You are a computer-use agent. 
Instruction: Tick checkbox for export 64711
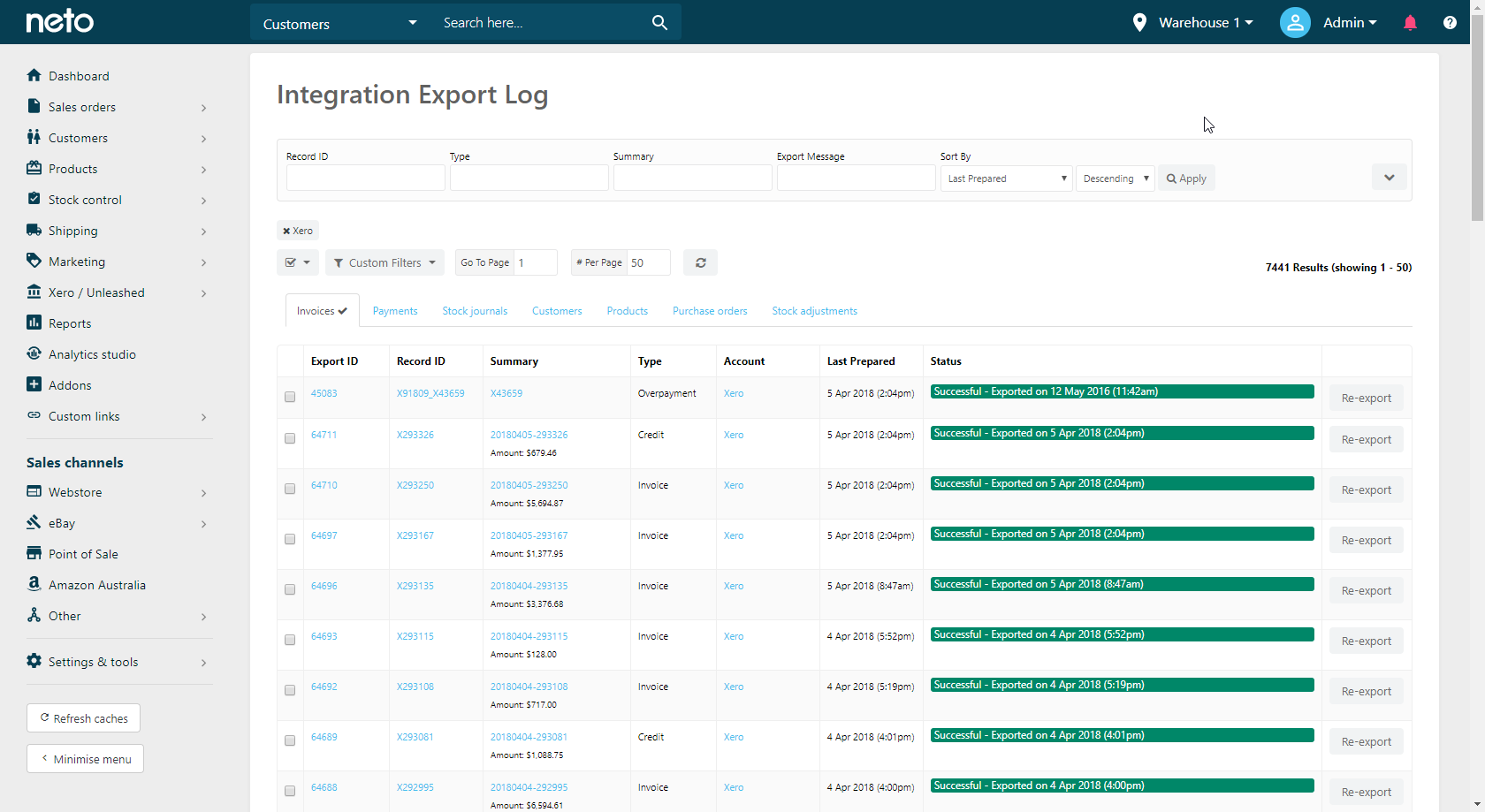point(290,439)
